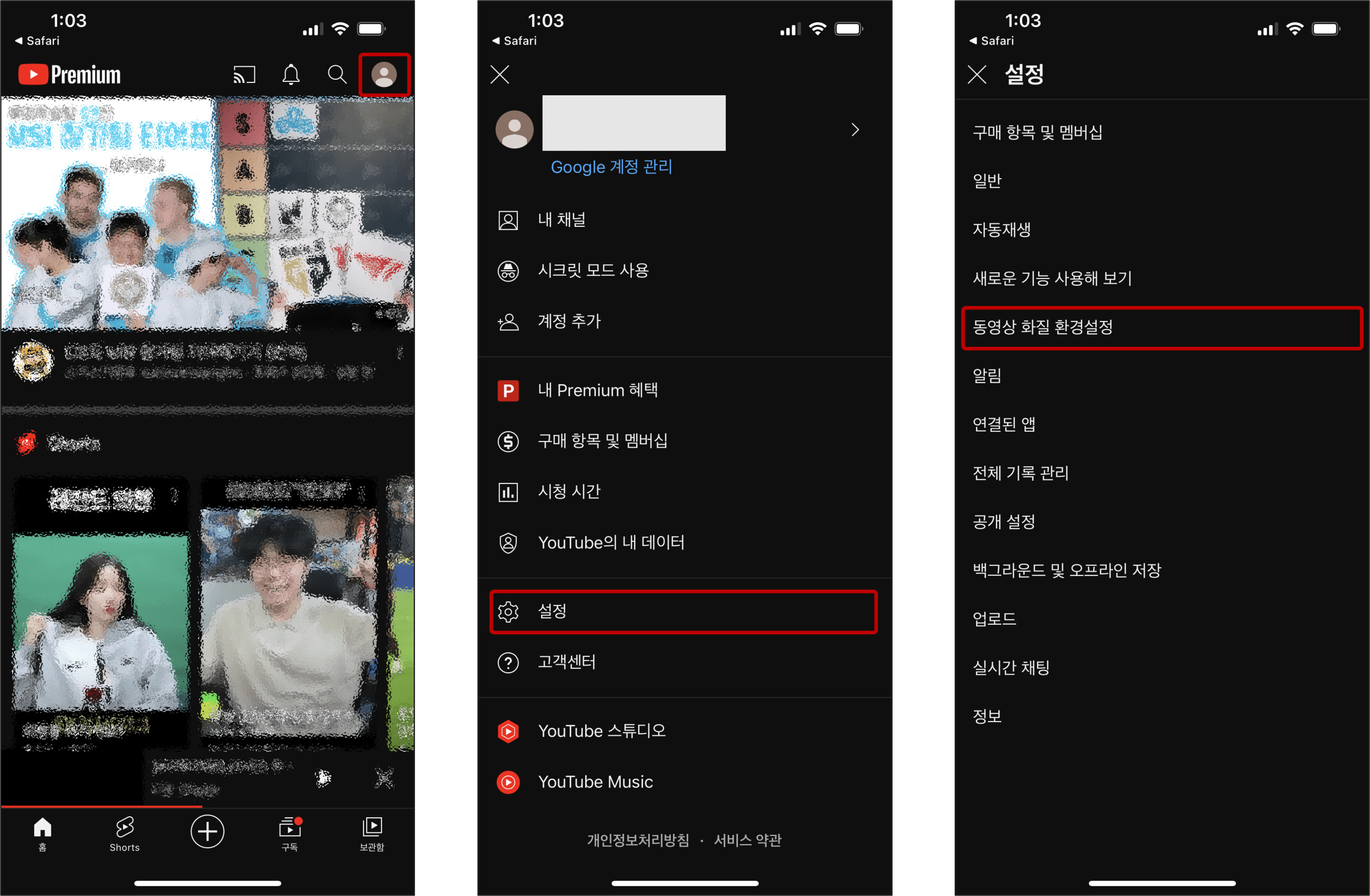Tap the red Premium P icon
Image resolution: width=1370 pixels, height=896 pixels.
point(508,390)
